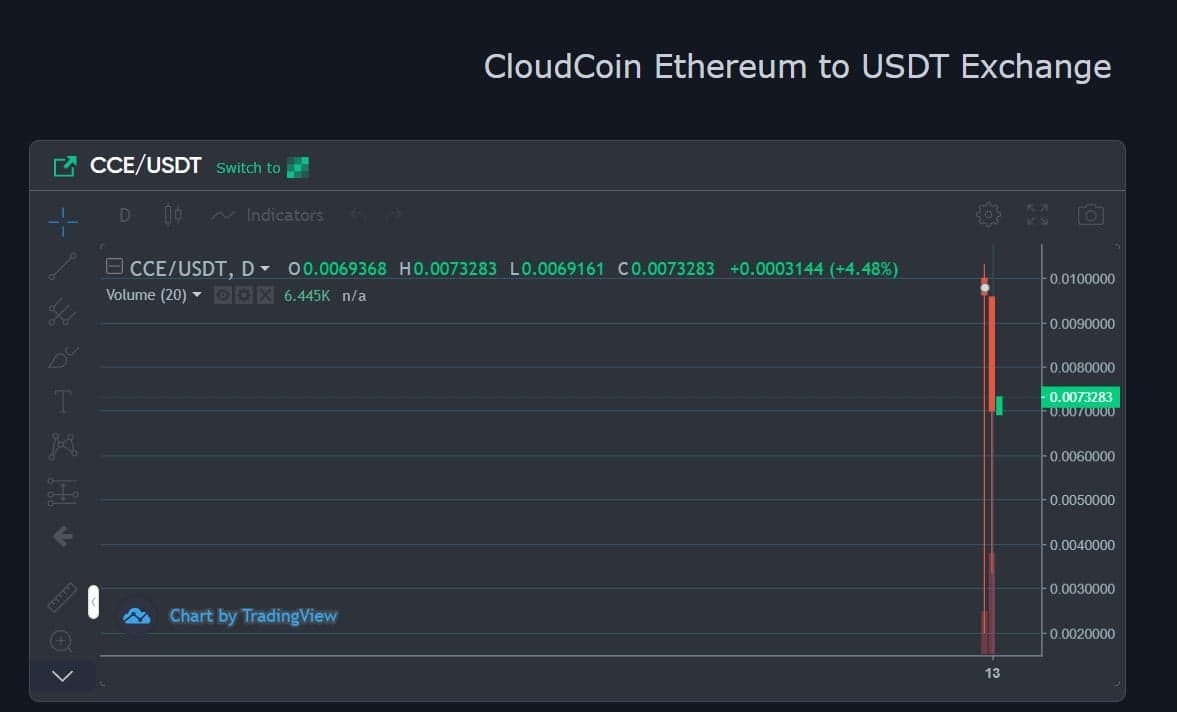Screen dimensions: 1177x712
Task: Select the brush drawing tool
Action: (x=62, y=357)
